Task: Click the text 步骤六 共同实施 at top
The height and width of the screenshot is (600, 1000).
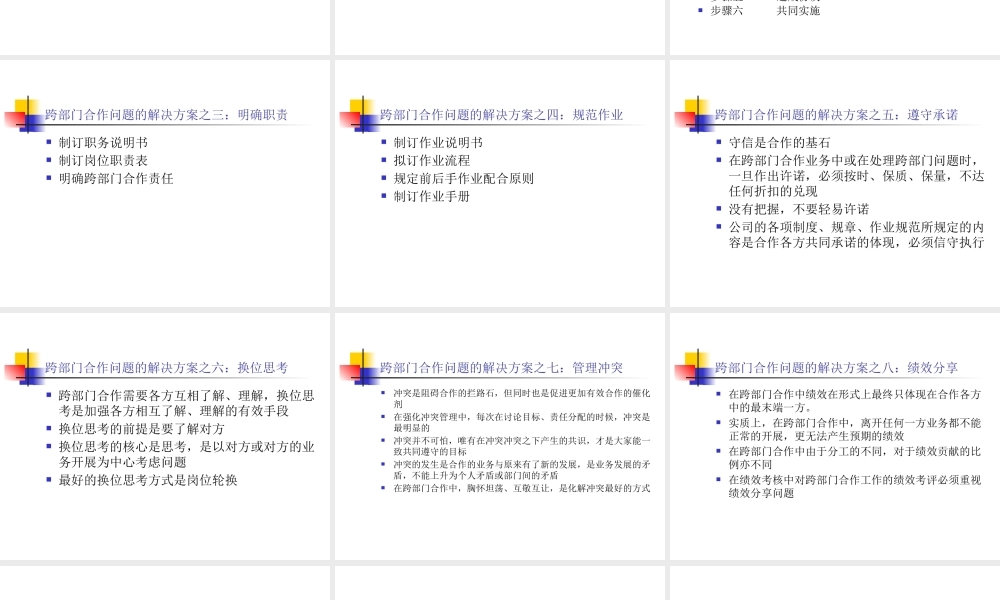Action: [x=765, y=11]
